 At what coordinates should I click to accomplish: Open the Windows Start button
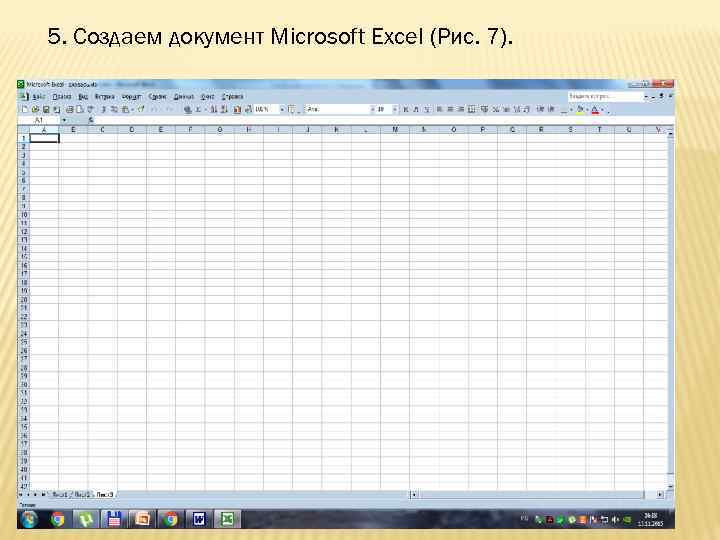point(29,519)
